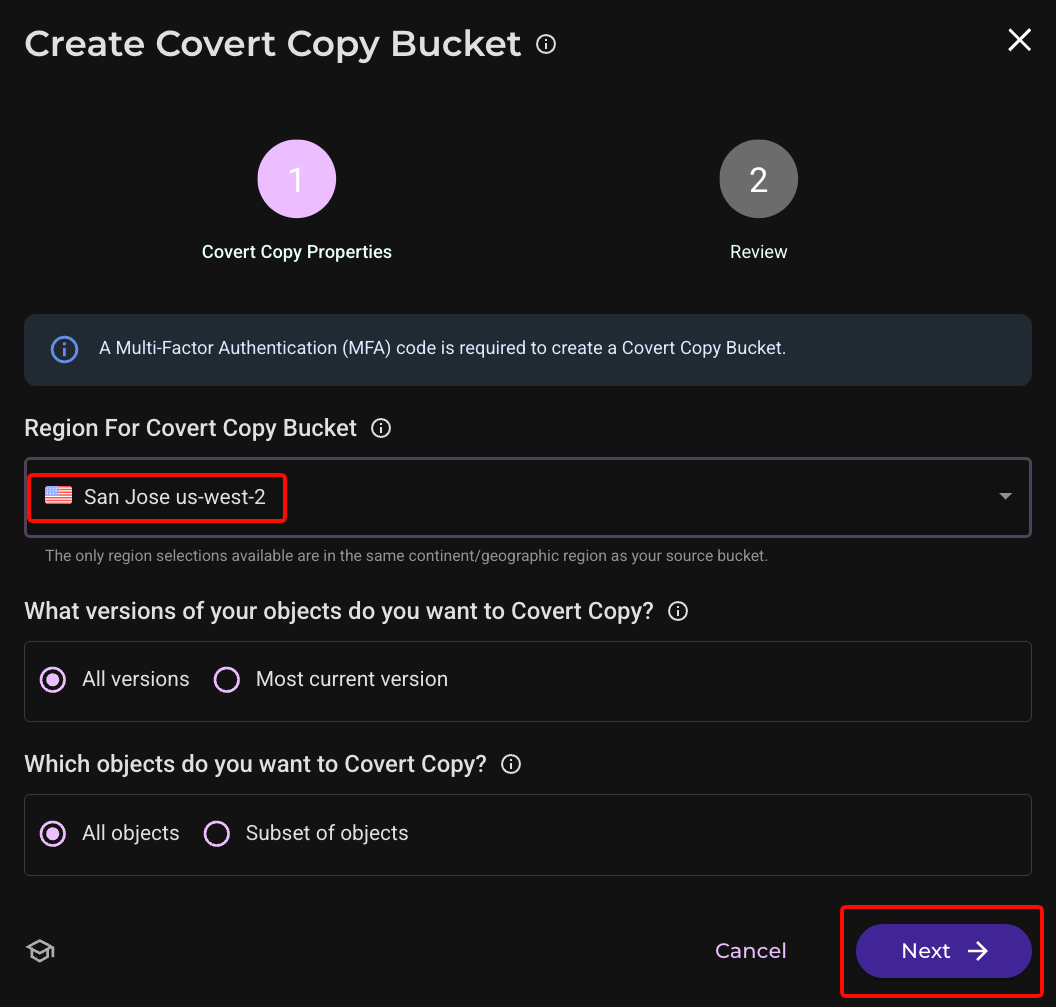This screenshot has height=1007, width=1056.
Task: Open the San Jose us-west-2 region selector
Action: click(528, 497)
